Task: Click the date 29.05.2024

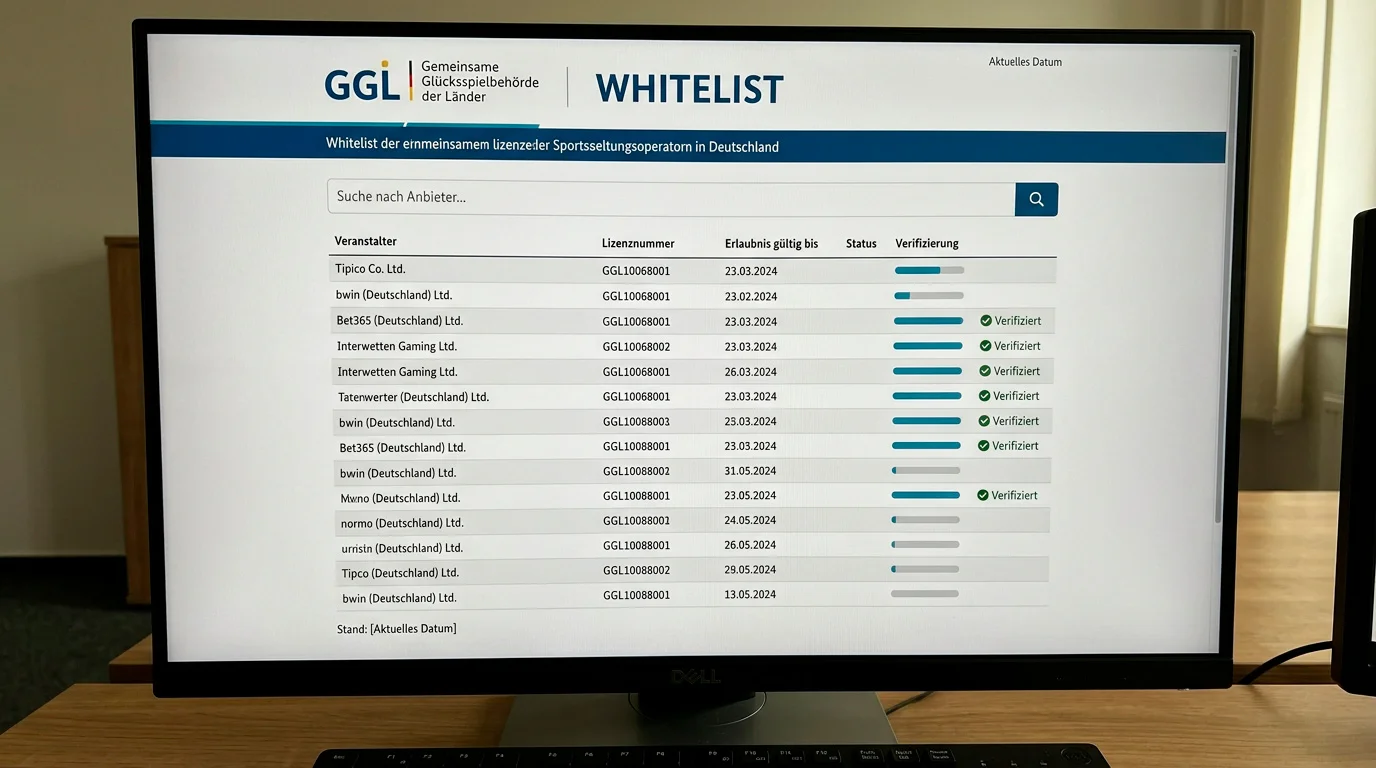Action: coord(751,570)
